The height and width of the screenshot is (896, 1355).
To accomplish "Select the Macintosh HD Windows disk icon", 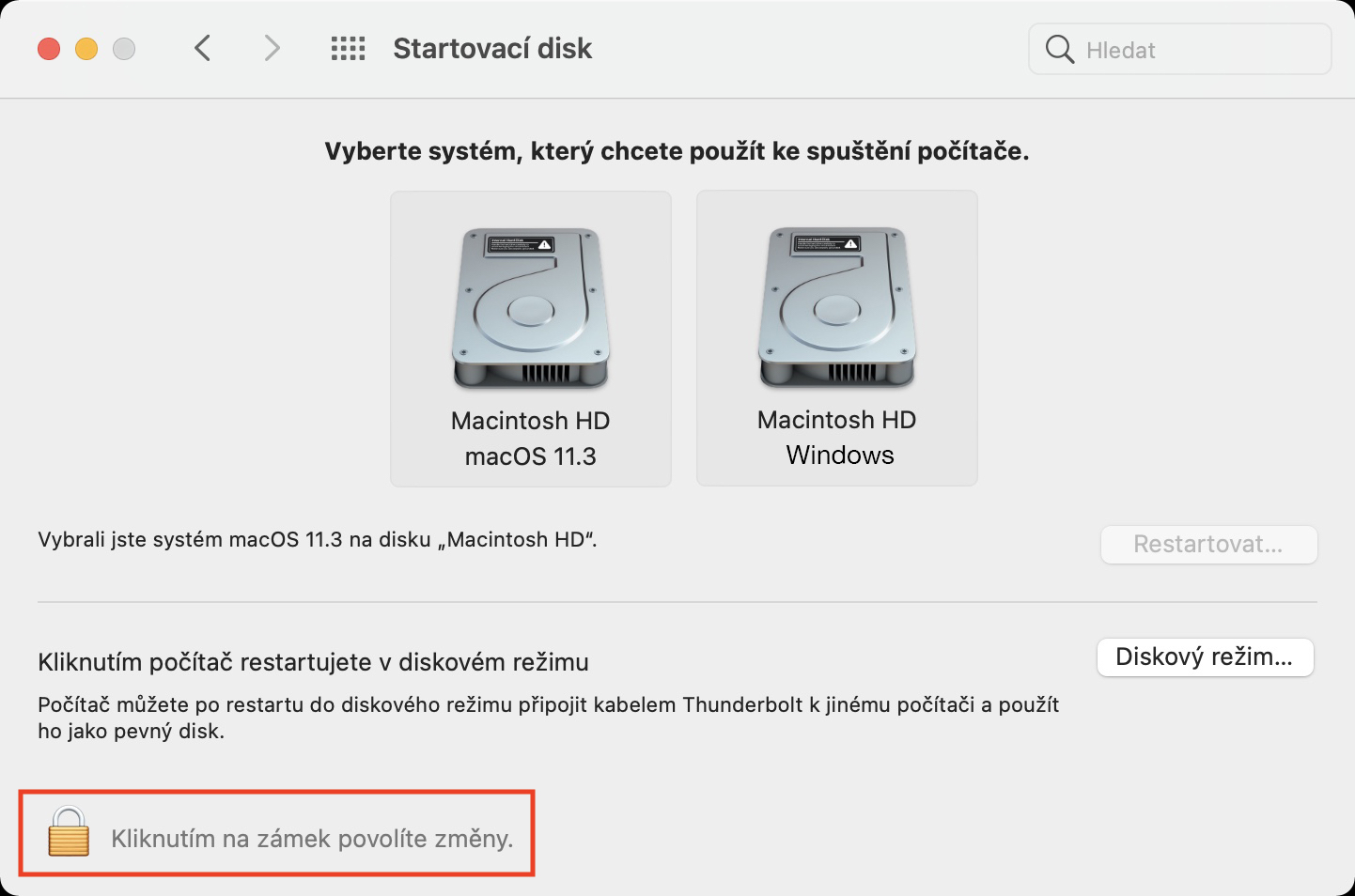I will pos(836,307).
